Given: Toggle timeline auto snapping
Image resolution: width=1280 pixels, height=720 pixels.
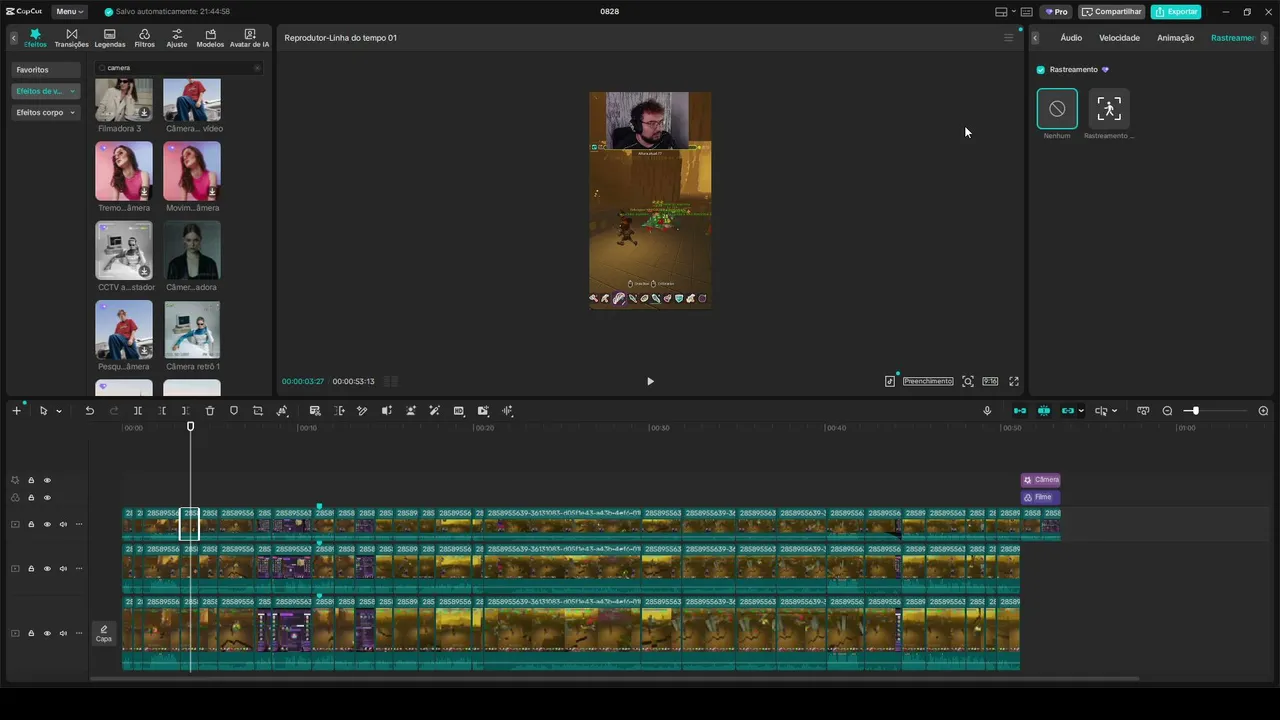Looking at the screenshot, I should tap(1044, 411).
